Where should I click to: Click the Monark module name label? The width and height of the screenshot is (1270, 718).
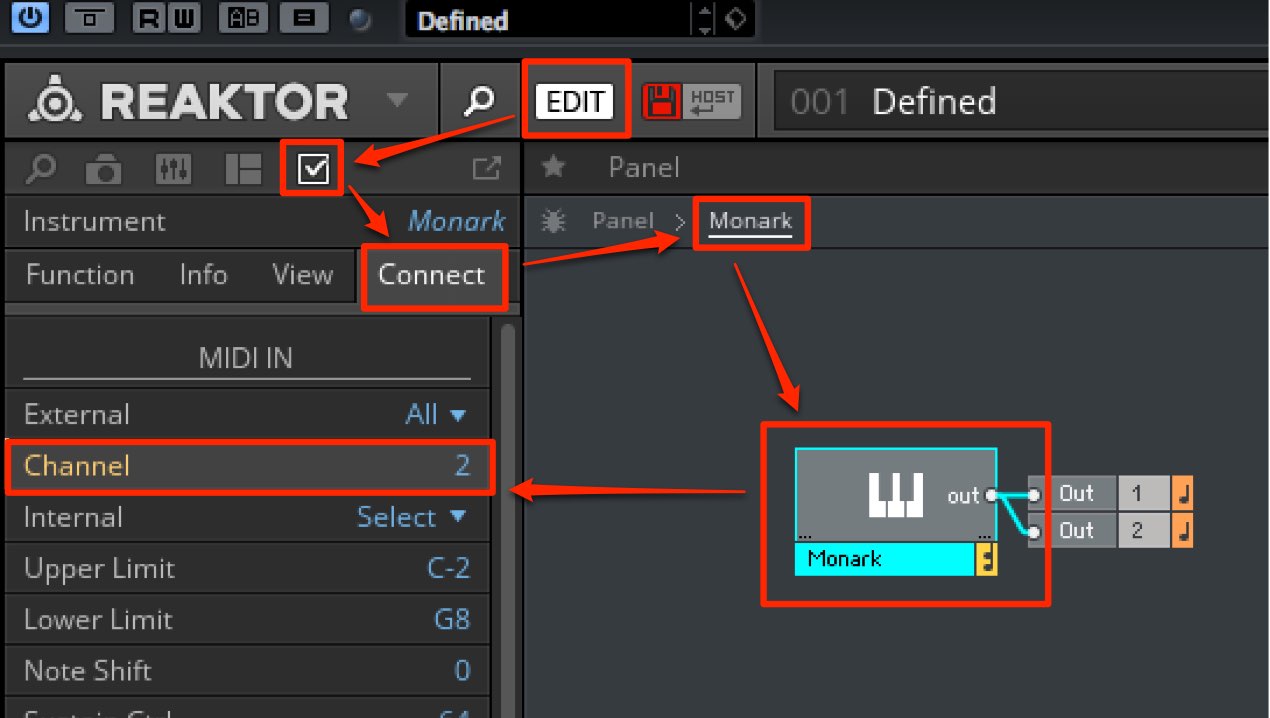[885, 559]
